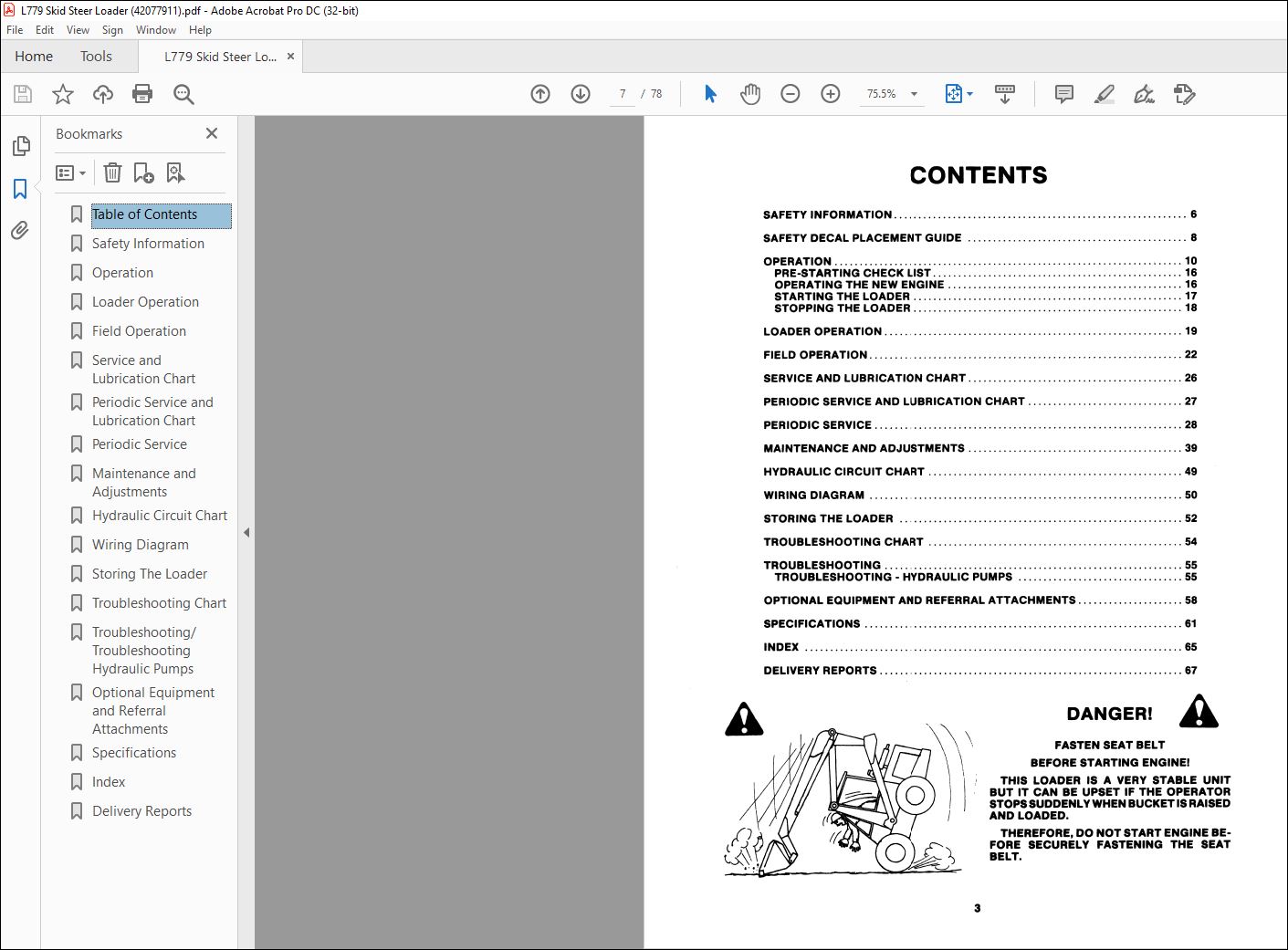Screen dimensions: 1288x950
Task: Activate the Hand pan tool
Action: (x=750, y=94)
